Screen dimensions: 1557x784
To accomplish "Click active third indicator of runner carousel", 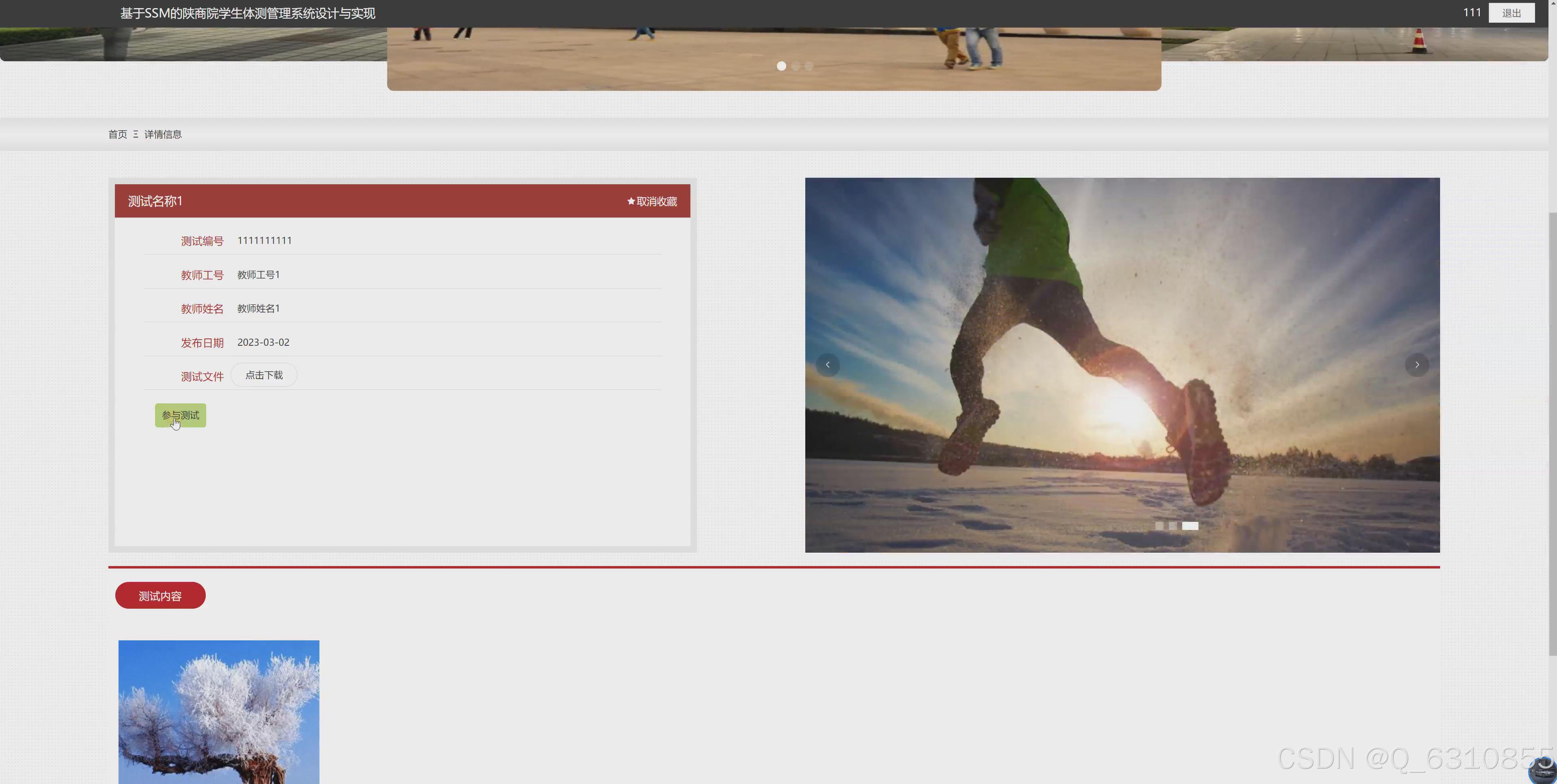I will click(1190, 526).
